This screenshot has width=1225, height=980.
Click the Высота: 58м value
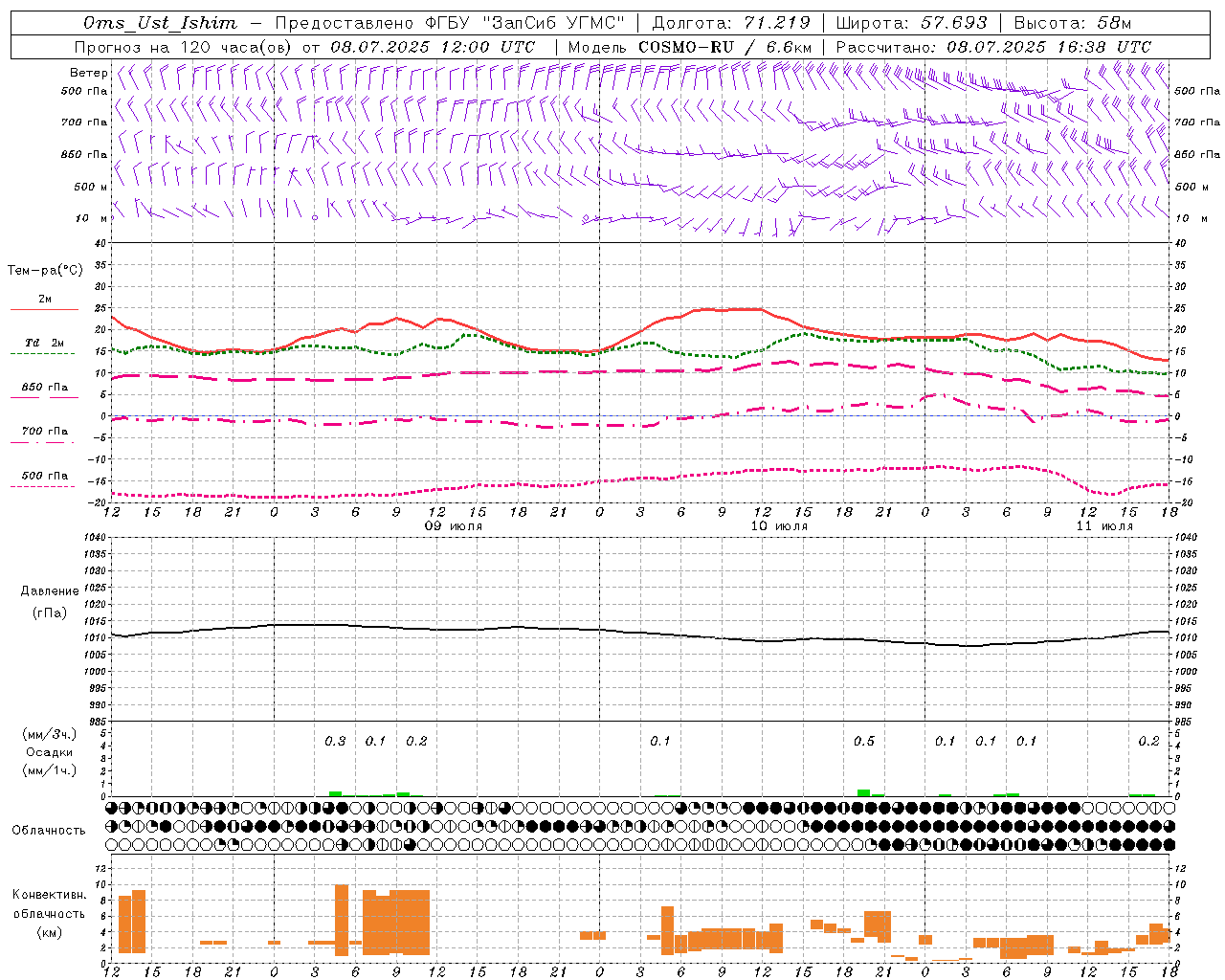(x=1072, y=23)
